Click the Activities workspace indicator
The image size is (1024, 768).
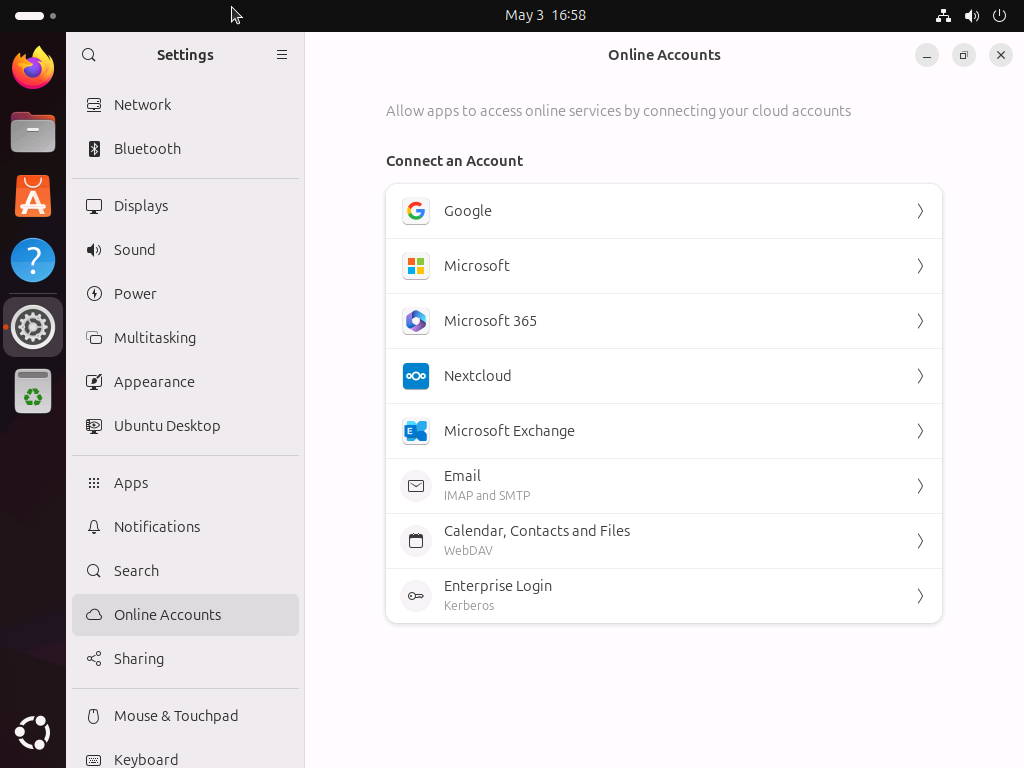35,16
